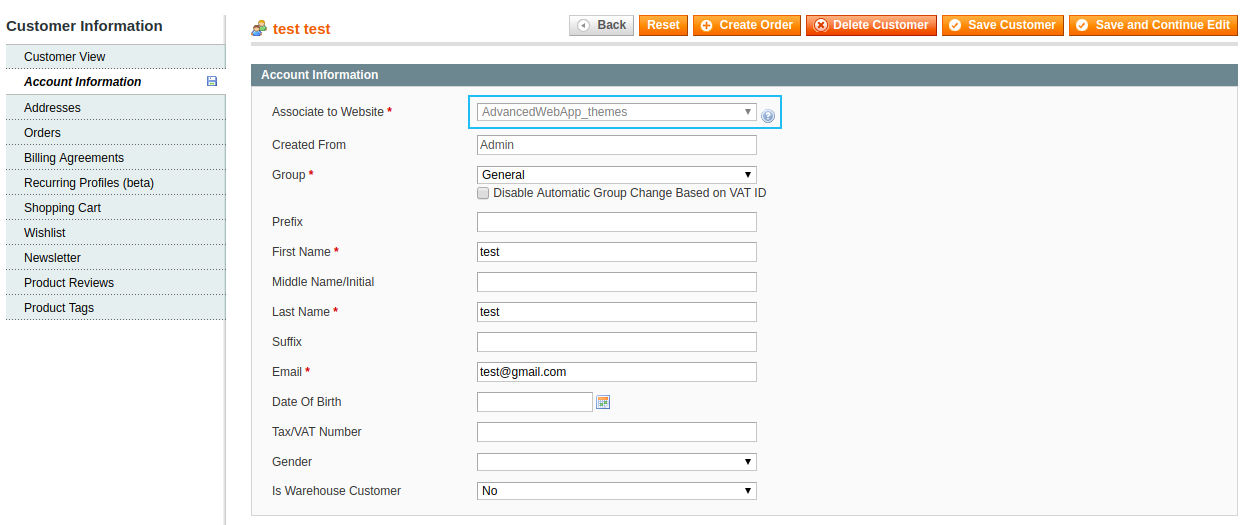Select the Product Reviews tab
Viewport: 1253px width, 525px height.
pyautogui.click(x=69, y=283)
